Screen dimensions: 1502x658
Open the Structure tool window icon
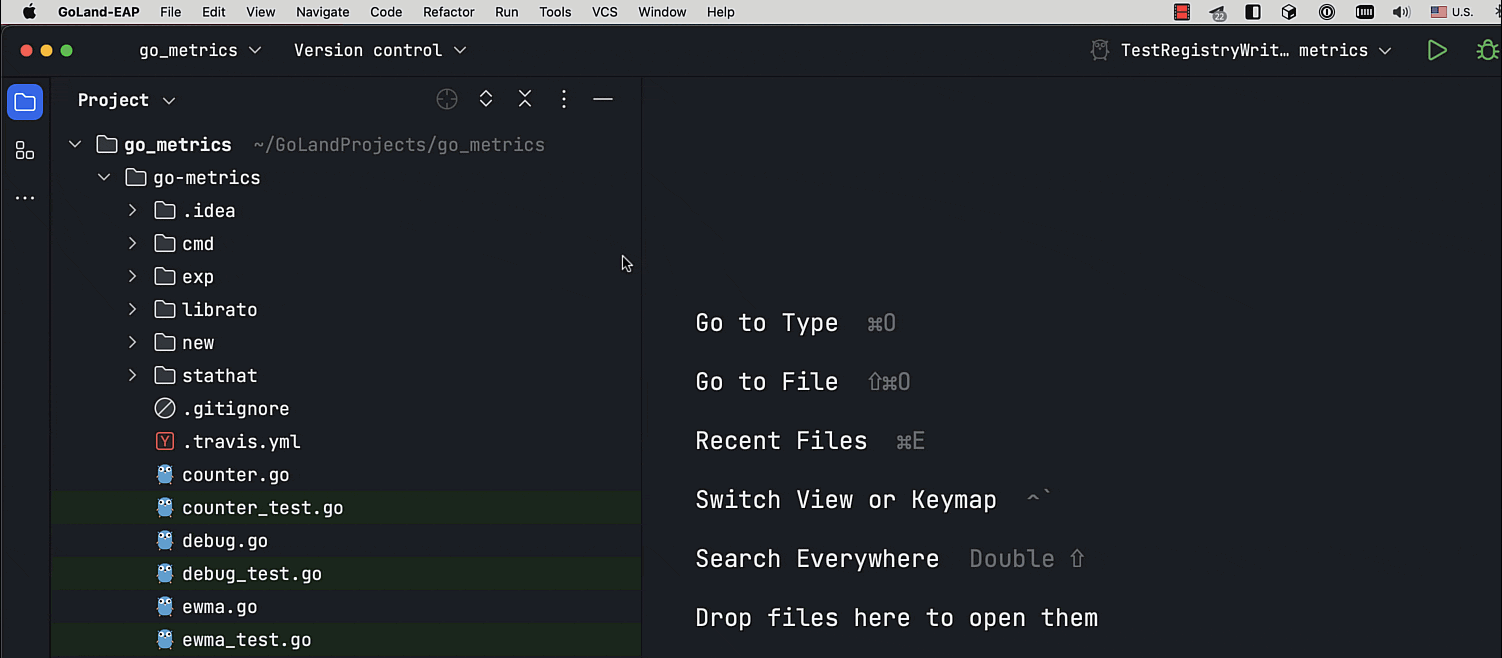(x=25, y=151)
